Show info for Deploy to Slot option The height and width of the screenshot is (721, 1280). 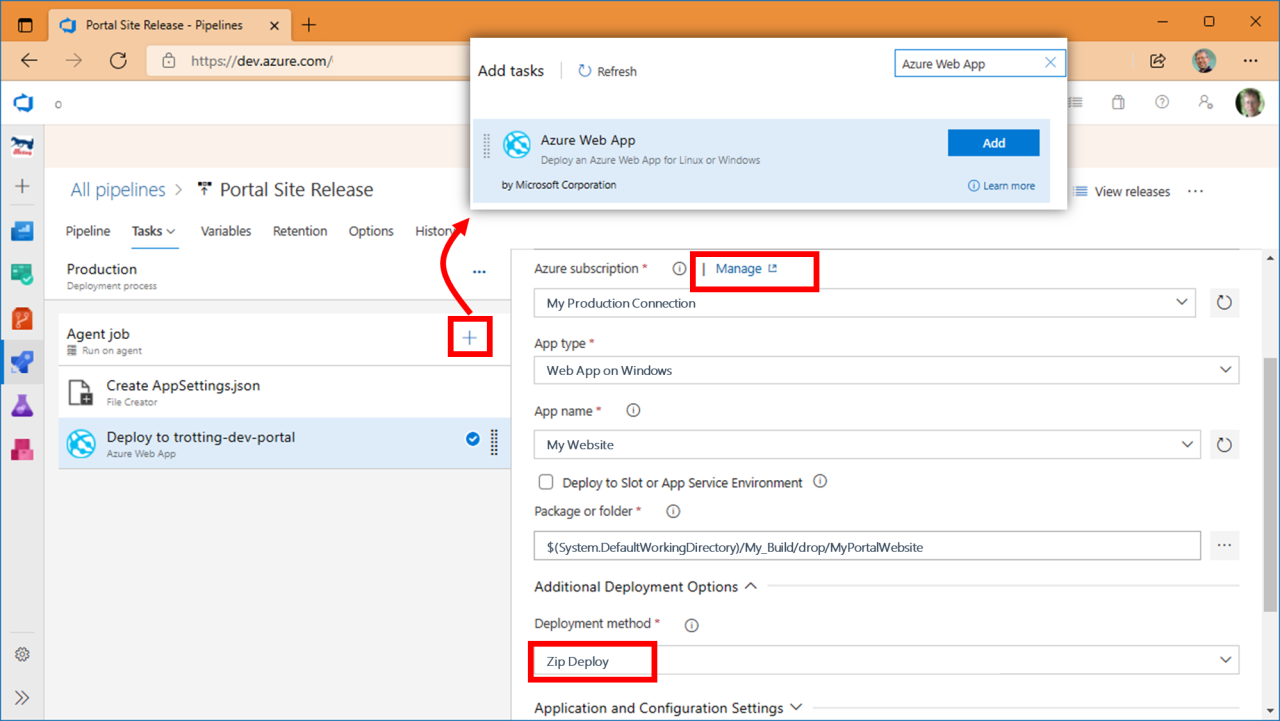coord(820,481)
